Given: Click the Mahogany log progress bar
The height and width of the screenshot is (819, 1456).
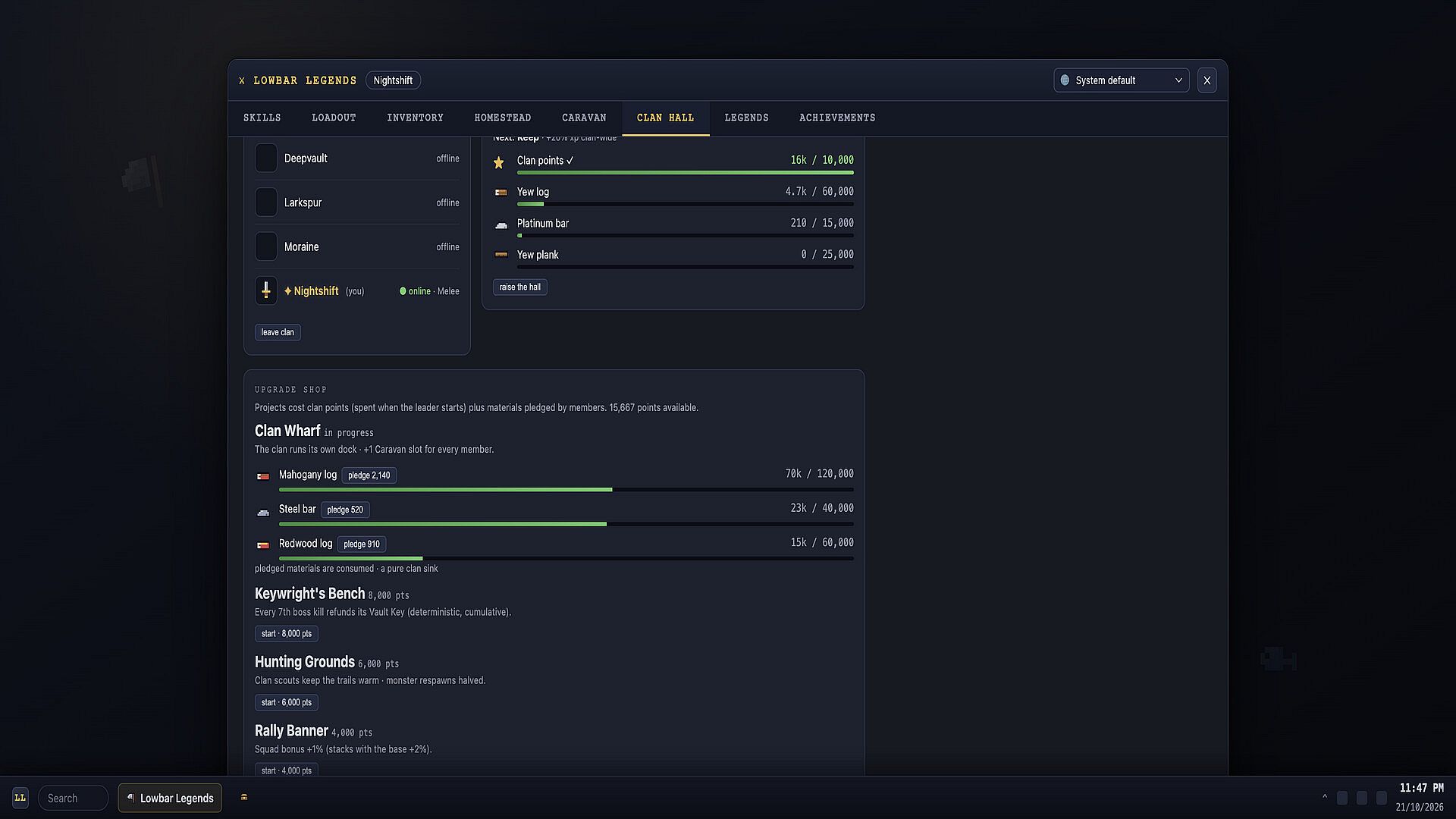Looking at the screenshot, I should 566,490.
